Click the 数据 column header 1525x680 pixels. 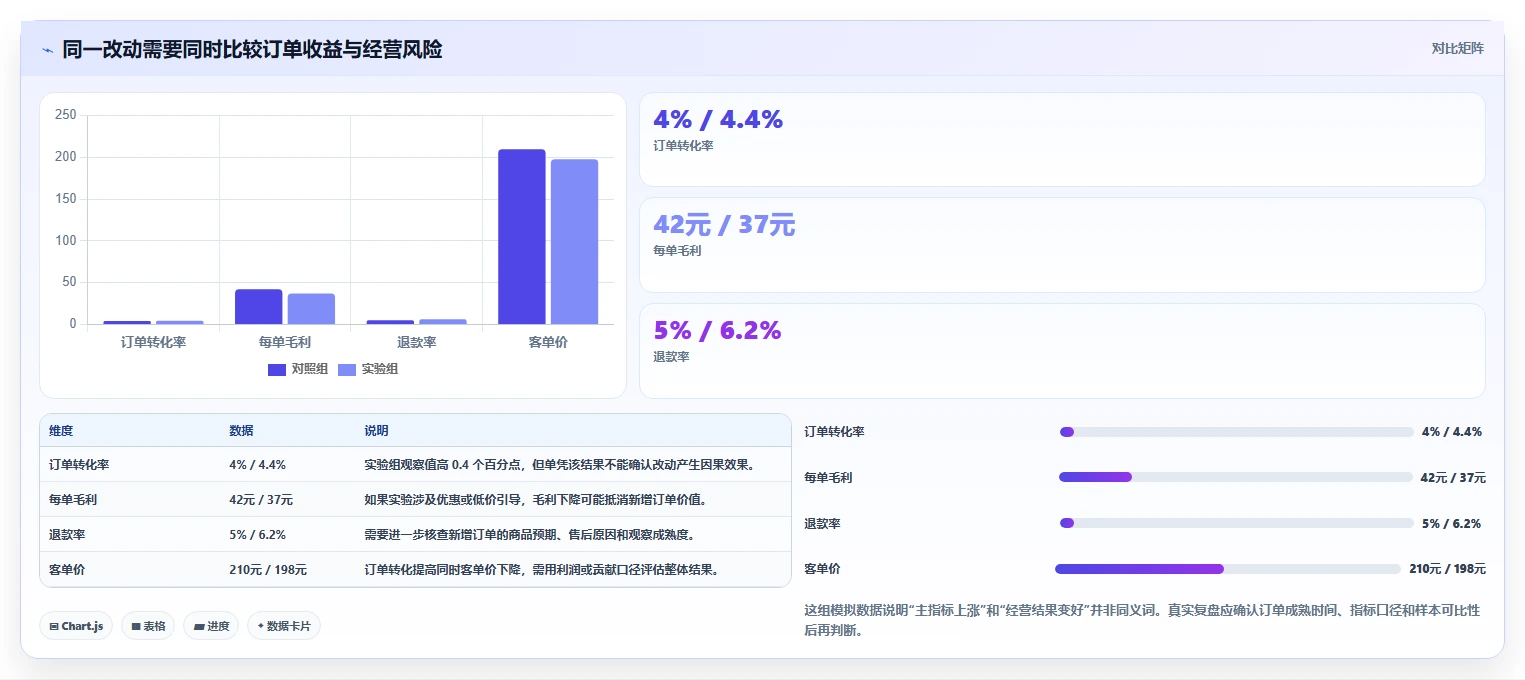click(x=241, y=431)
